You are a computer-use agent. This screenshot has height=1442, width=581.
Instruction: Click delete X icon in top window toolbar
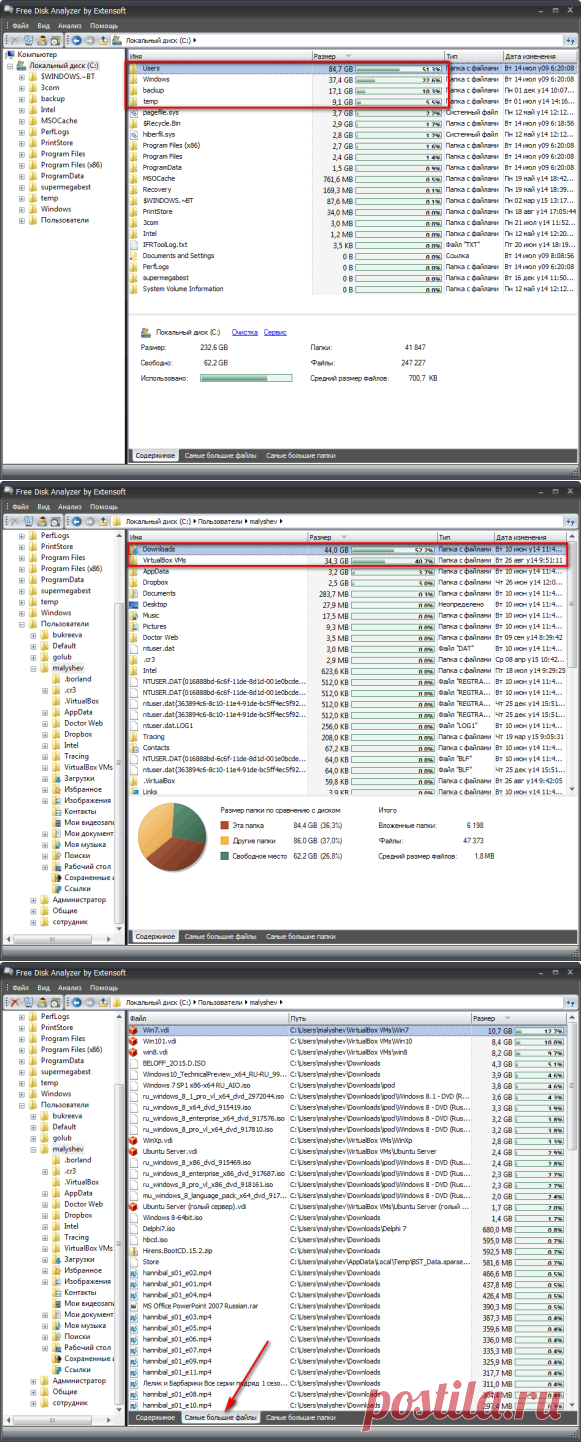(x=16, y=40)
